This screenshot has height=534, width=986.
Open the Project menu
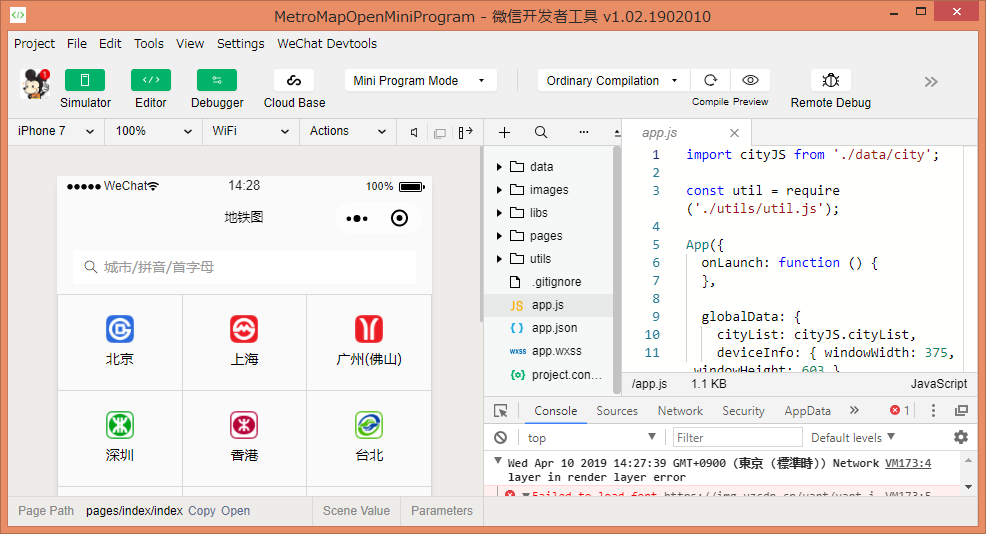(35, 43)
